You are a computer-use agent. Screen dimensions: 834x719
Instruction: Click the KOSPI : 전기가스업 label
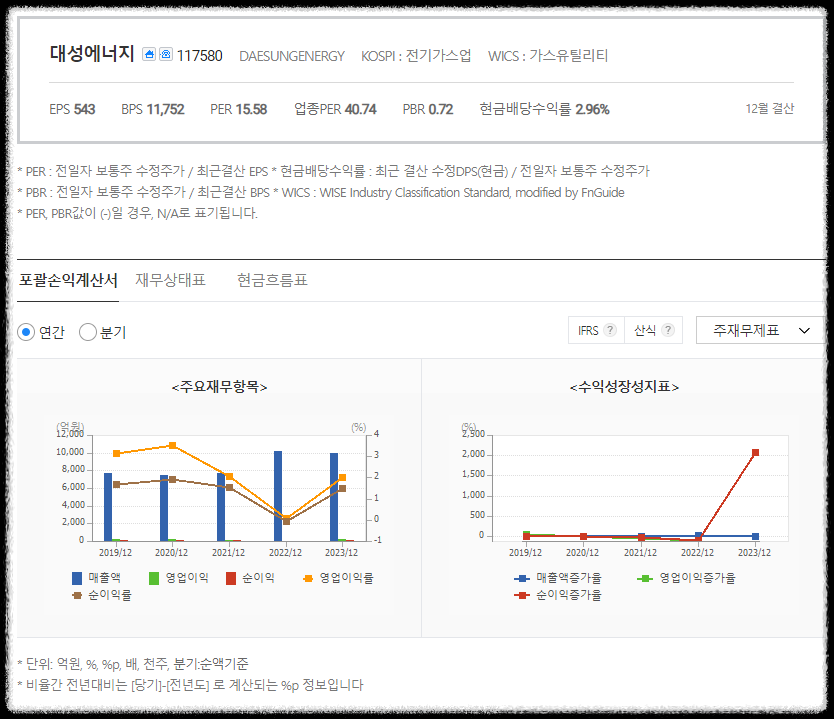[x=416, y=55]
